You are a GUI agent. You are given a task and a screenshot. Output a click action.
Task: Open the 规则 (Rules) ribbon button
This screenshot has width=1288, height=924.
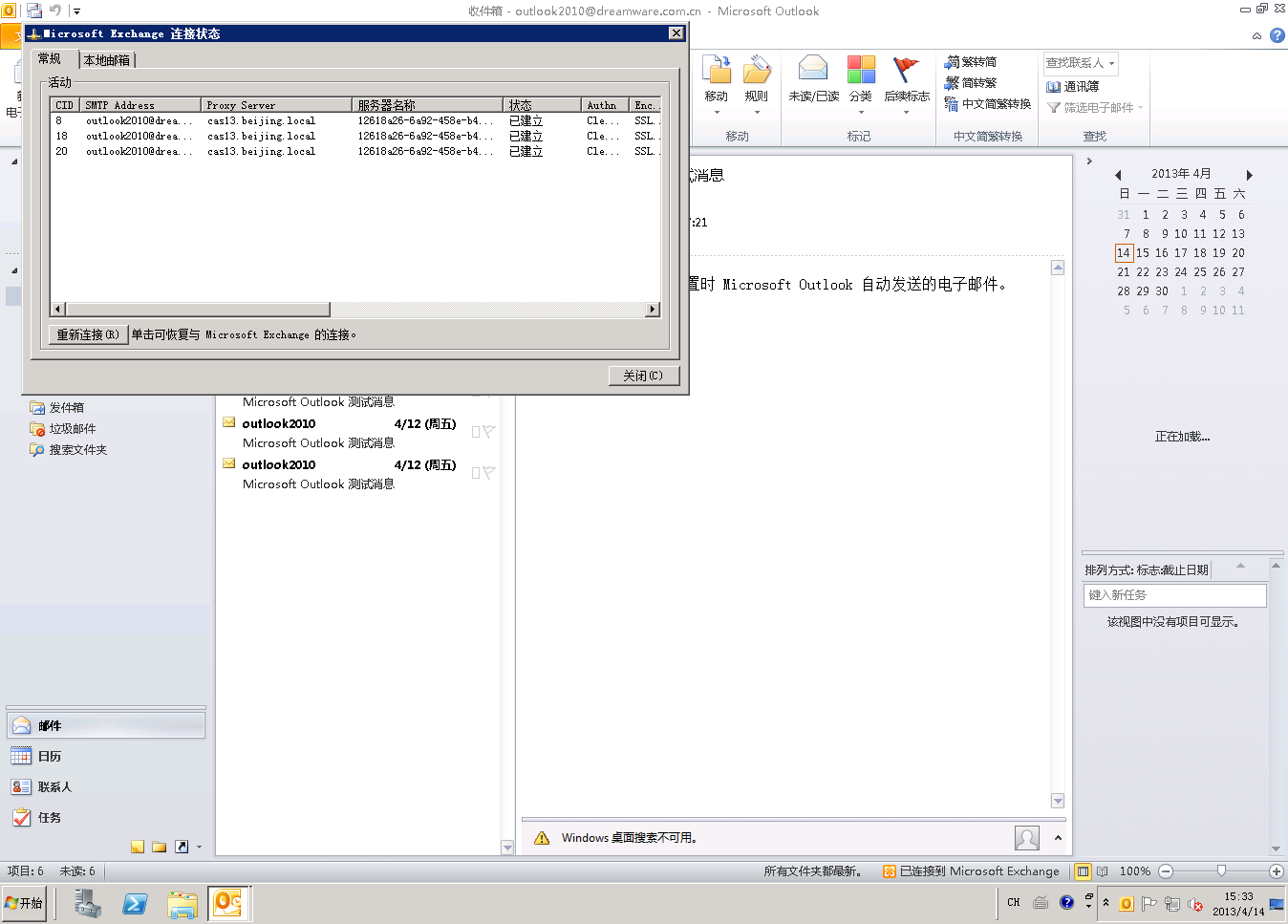coord(757,84)
